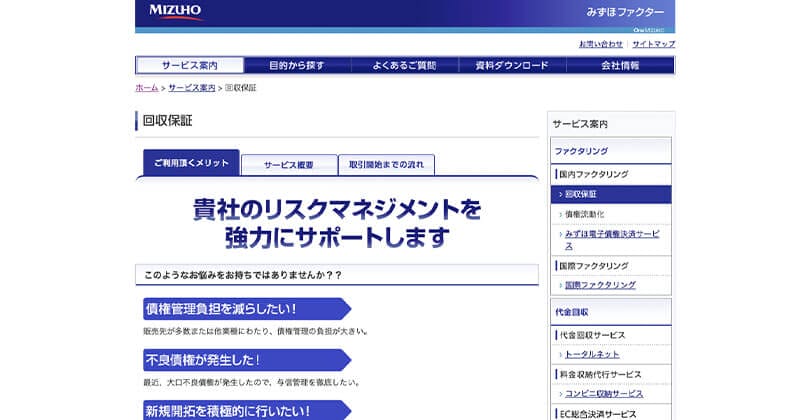800x420 pixels.
Task: Select 目的から探す in main navigation
Action: [297, 65]
